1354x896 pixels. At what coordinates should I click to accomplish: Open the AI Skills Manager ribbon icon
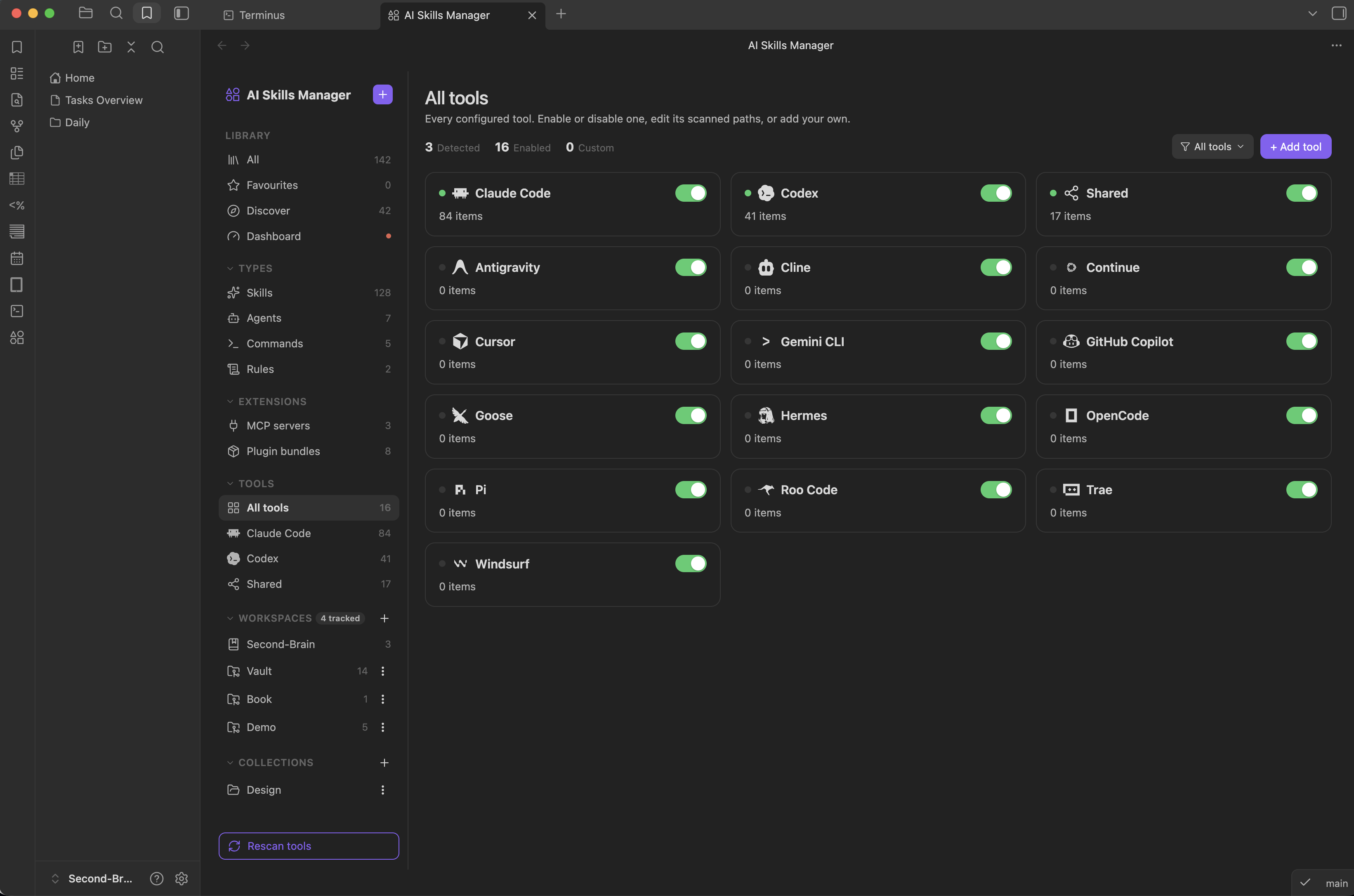17,338
